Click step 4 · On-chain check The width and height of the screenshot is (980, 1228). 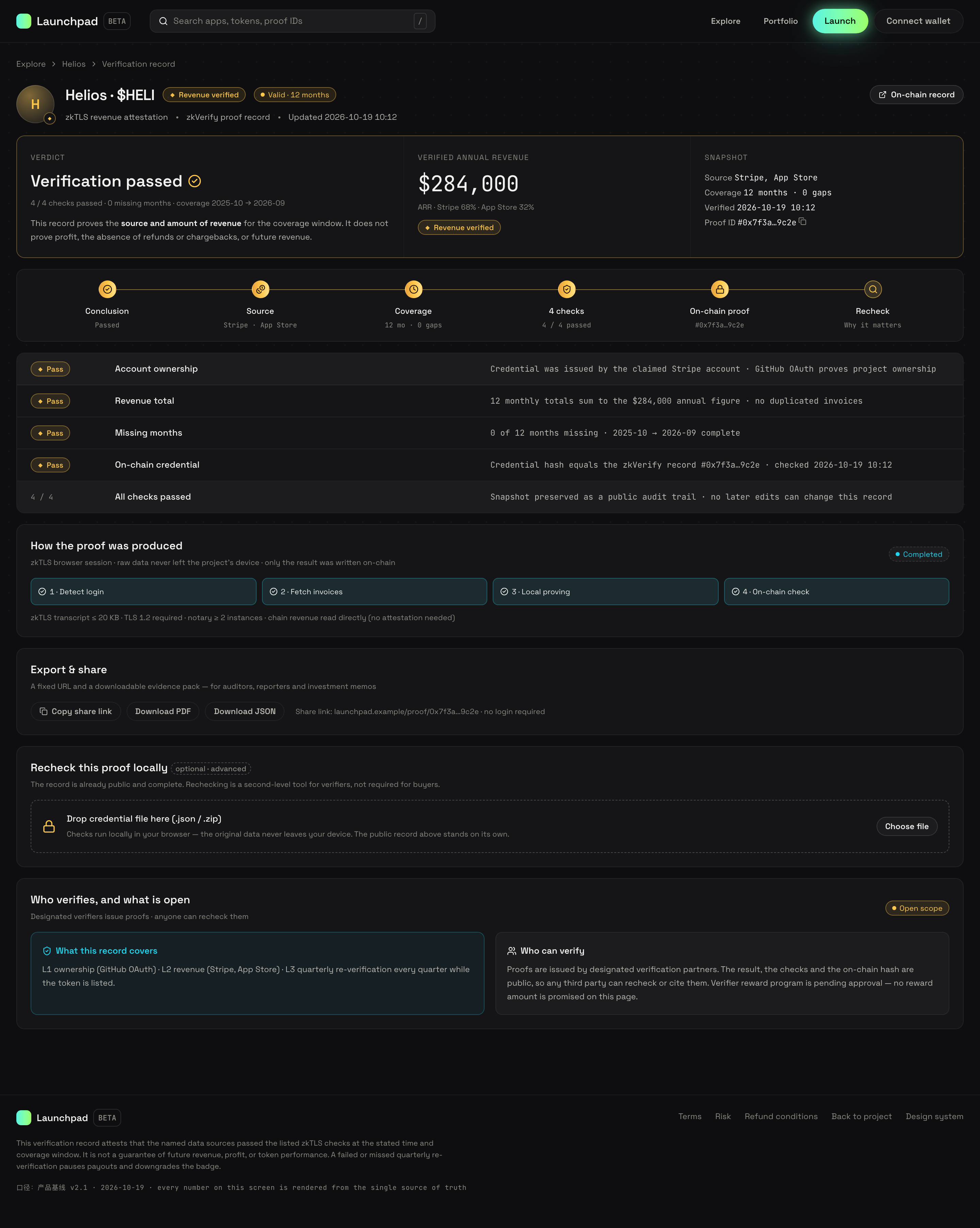coord(836,592)
